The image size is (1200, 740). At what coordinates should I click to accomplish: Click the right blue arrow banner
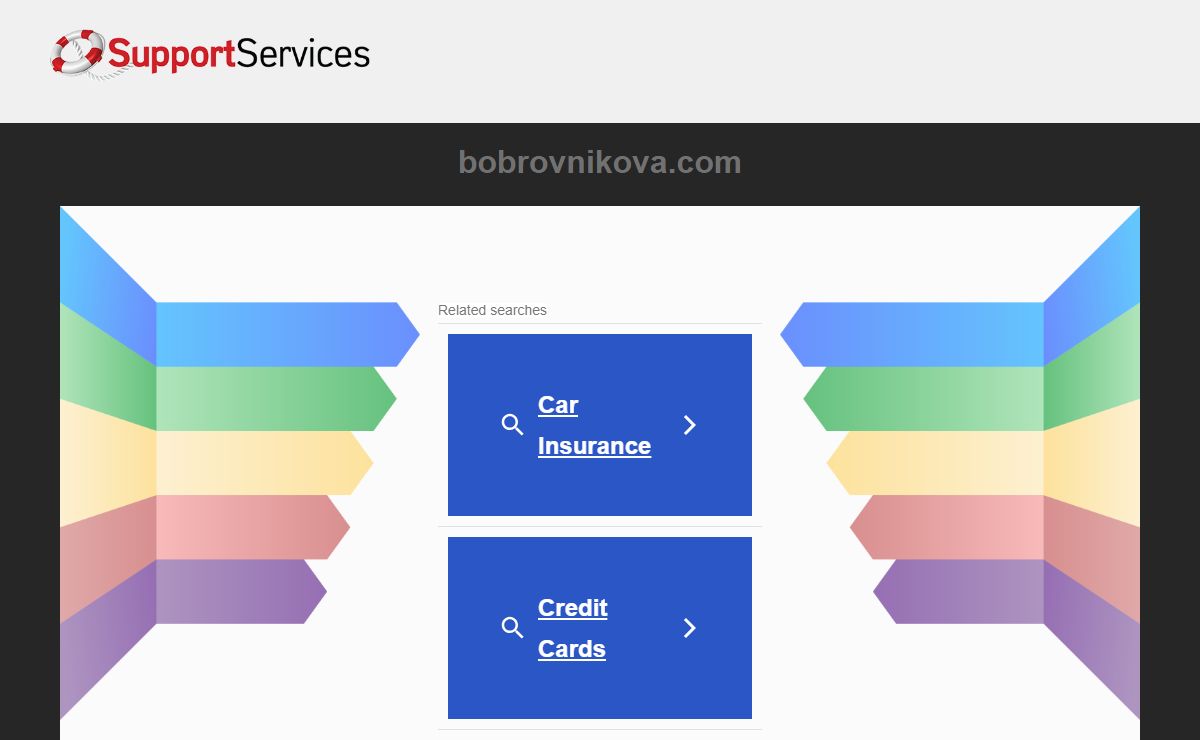912,334
